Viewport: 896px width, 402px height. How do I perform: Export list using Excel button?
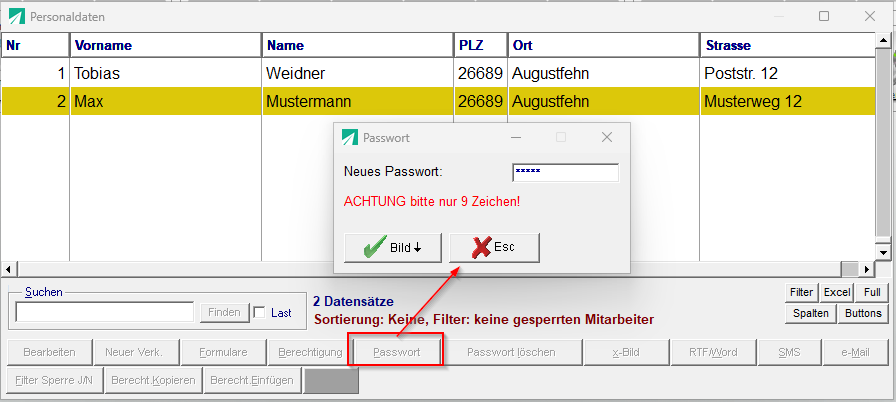tap(836, 292)
